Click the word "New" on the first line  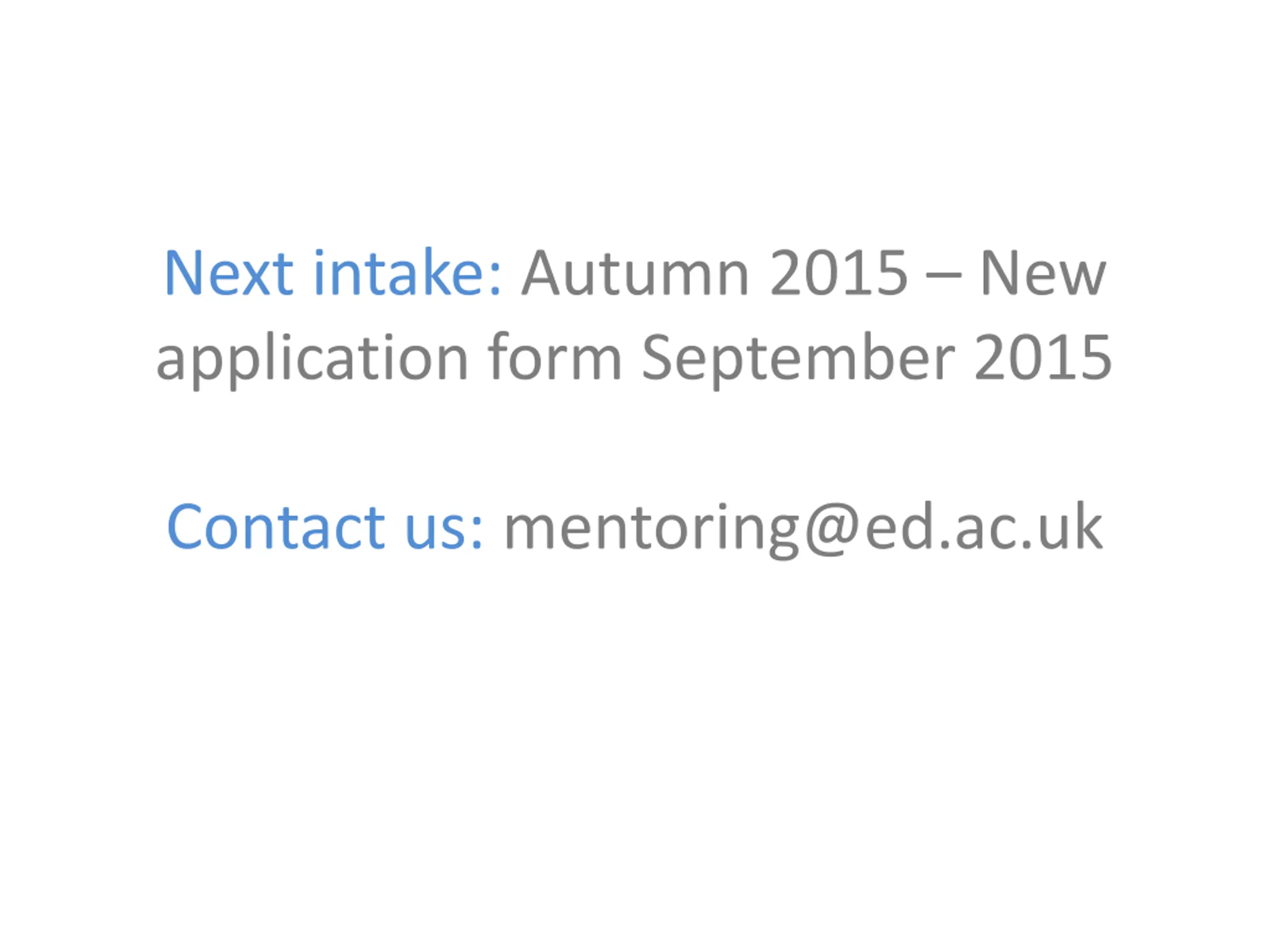pos(1043,273)
